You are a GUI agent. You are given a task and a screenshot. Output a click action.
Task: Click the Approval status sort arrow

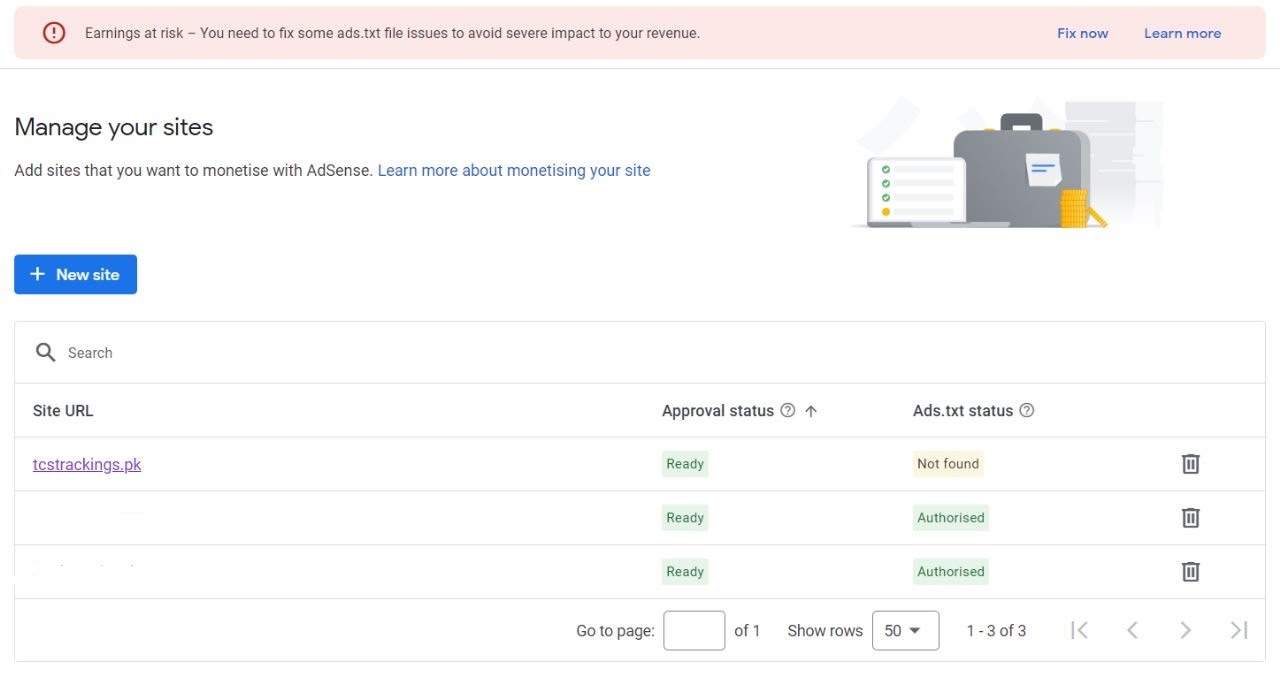pos(811,410)
